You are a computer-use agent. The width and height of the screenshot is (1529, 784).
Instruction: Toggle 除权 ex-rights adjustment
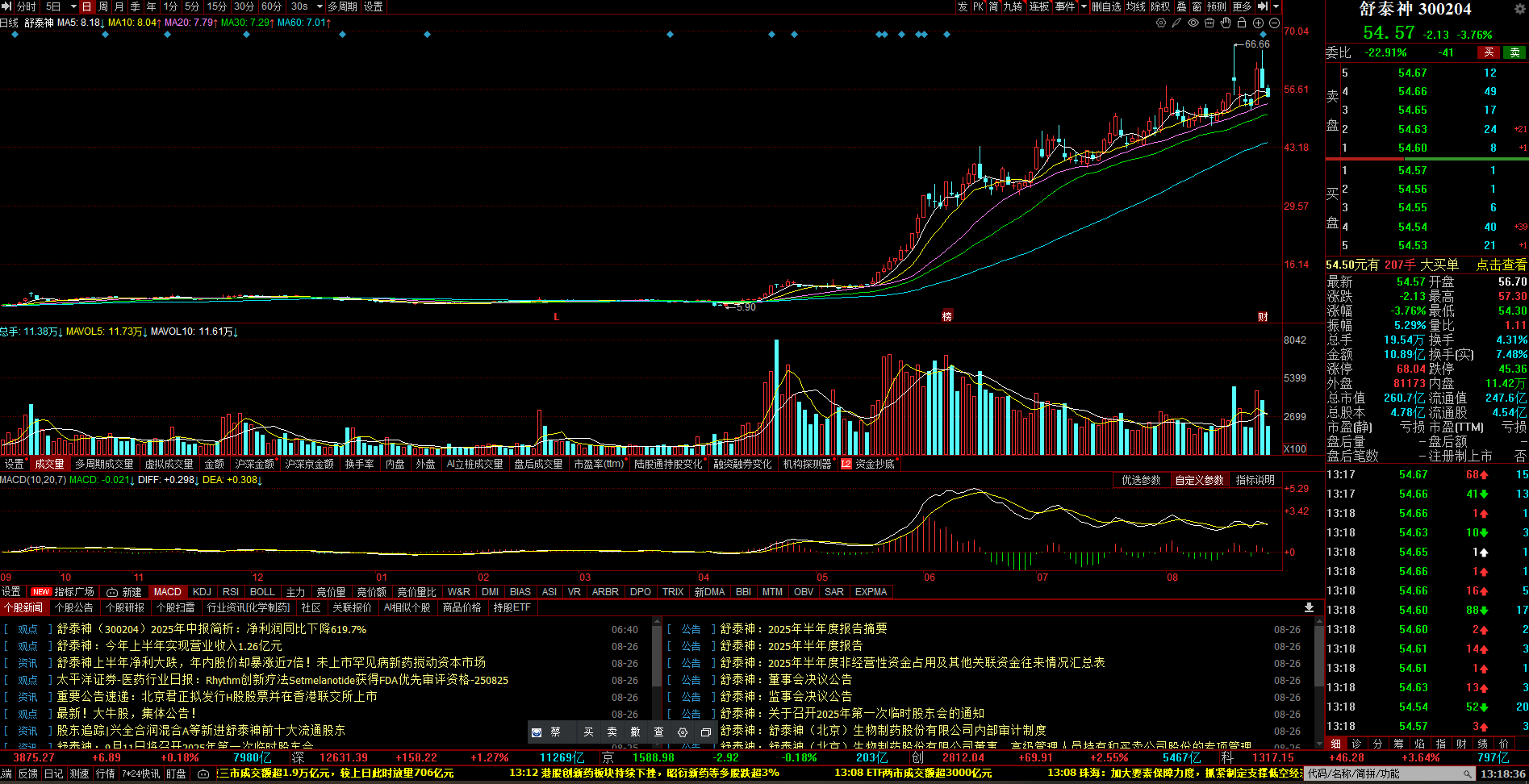1160,6
